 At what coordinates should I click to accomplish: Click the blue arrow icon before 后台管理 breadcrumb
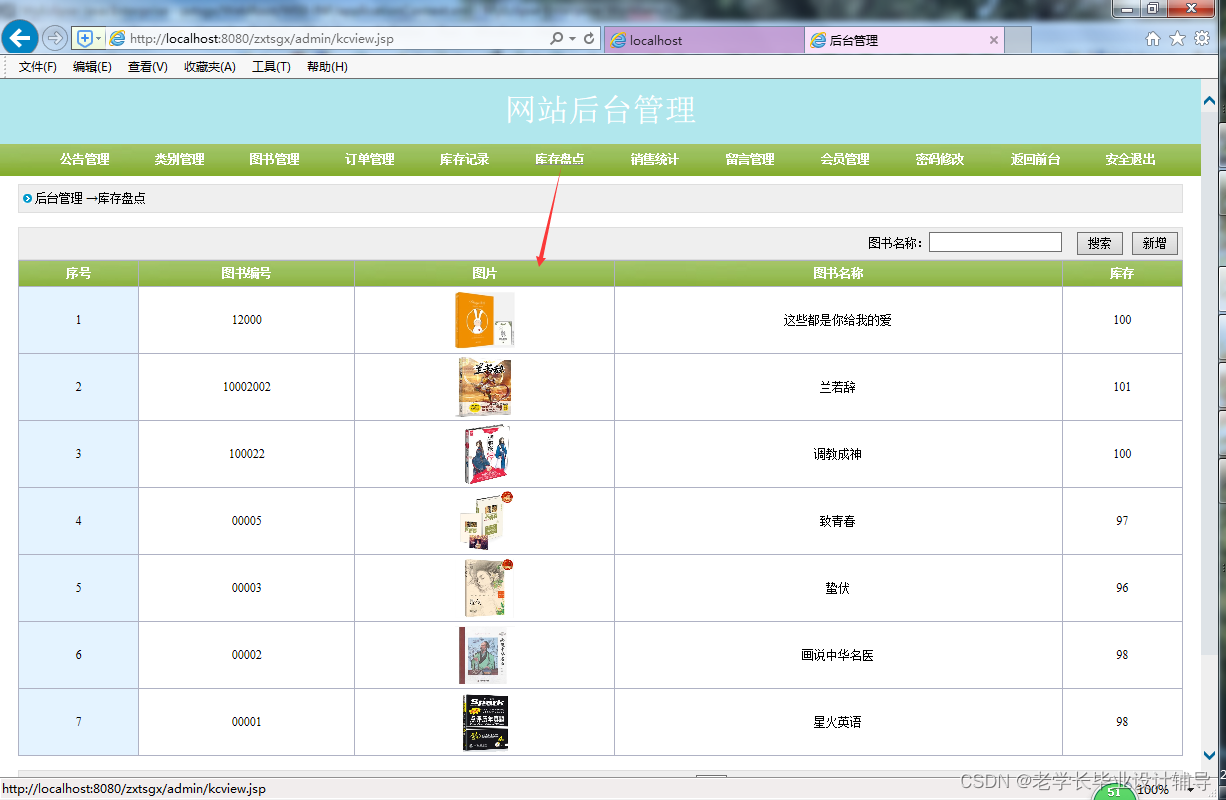[26, 198]
